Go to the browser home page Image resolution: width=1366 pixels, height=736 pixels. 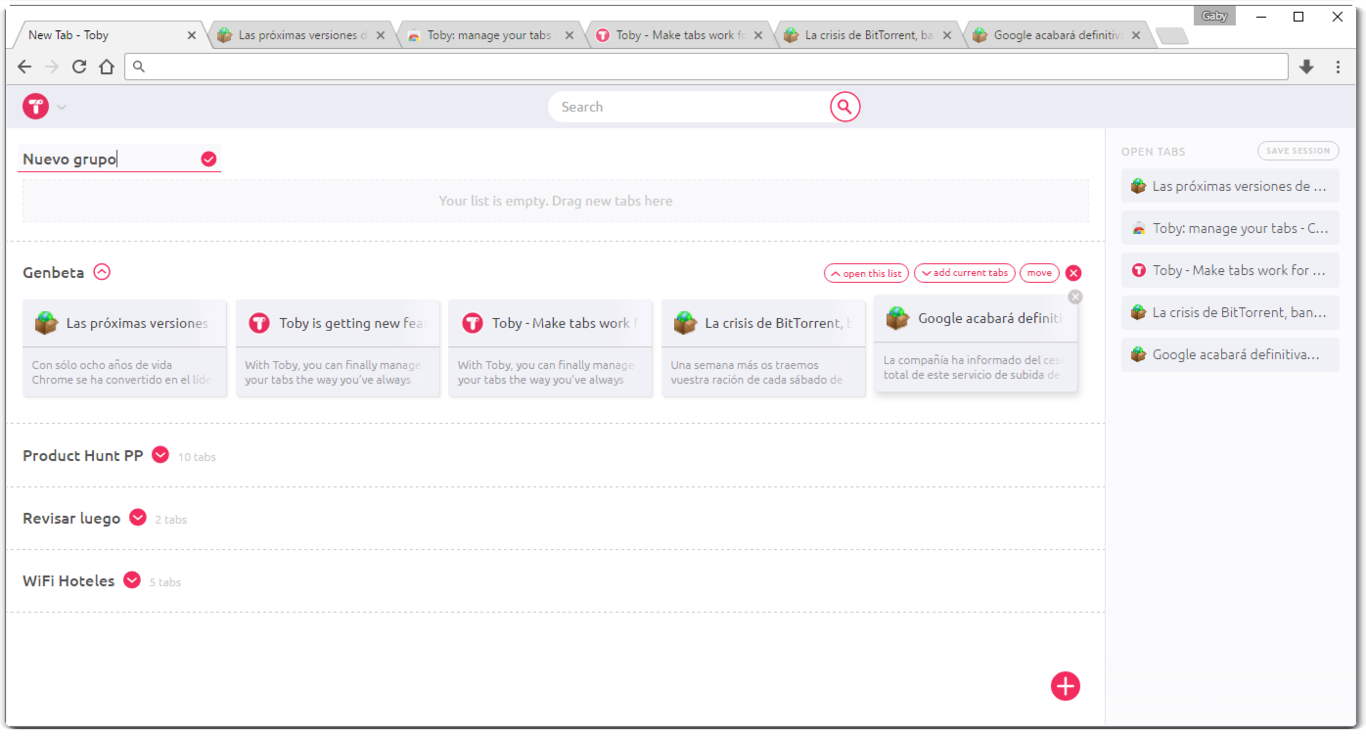tap(106, 67)
